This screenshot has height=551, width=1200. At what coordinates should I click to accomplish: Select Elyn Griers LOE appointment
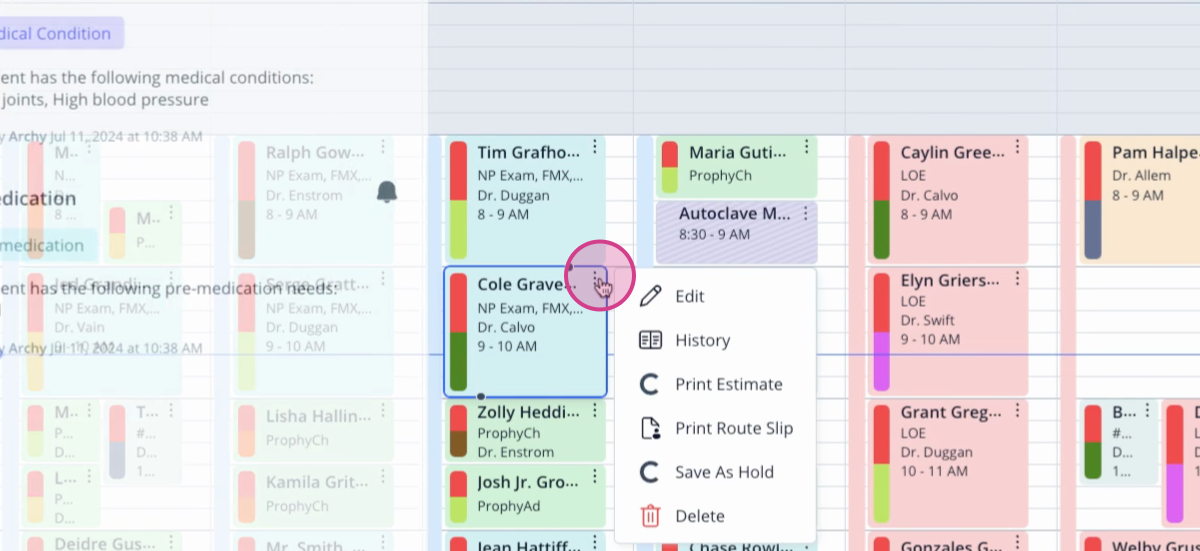(947, 331)
